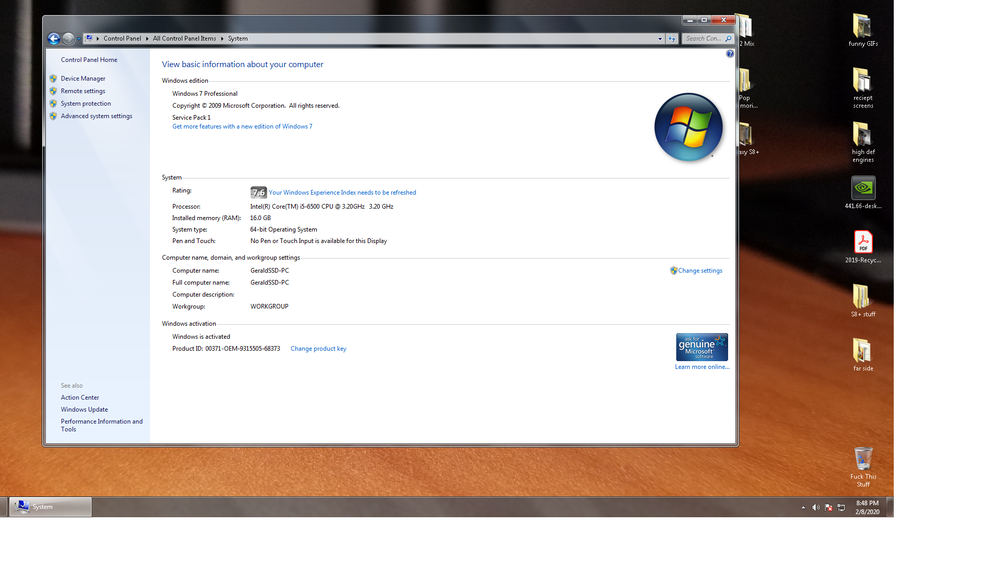Show hidden system tray icons arrow
The height and width of the screenshot is (562, 1000).
(803, 507)
